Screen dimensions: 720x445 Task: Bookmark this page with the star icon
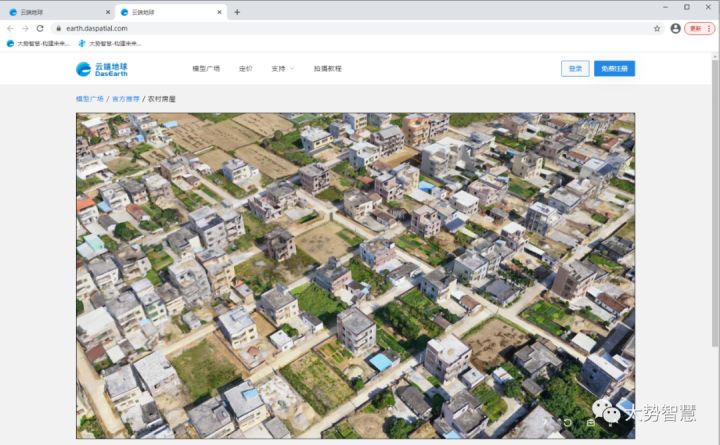pyautogui.click(x=657, y=28)
